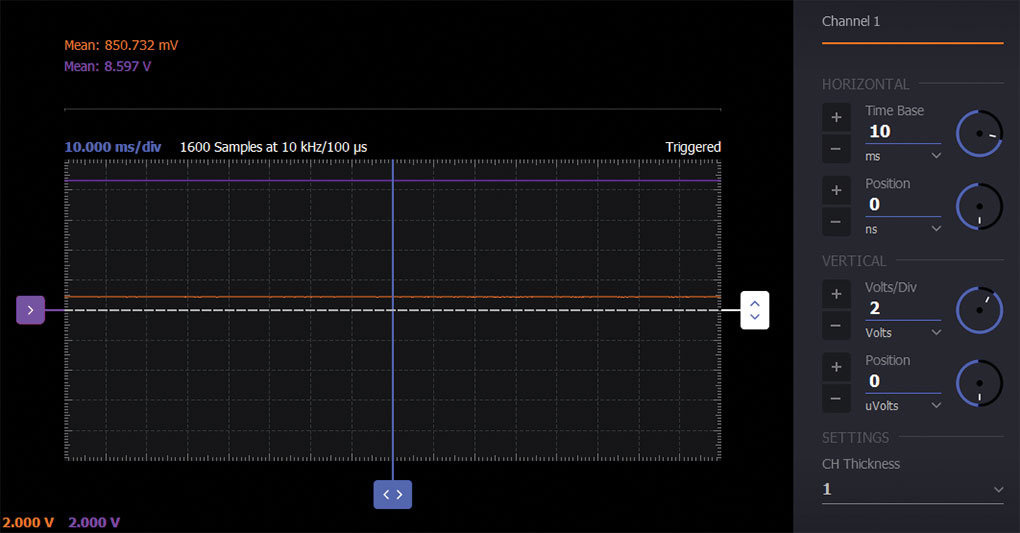1020x533 pixels.
Task: Open the CH Thickness dropdown
Action: coord(913,489)
